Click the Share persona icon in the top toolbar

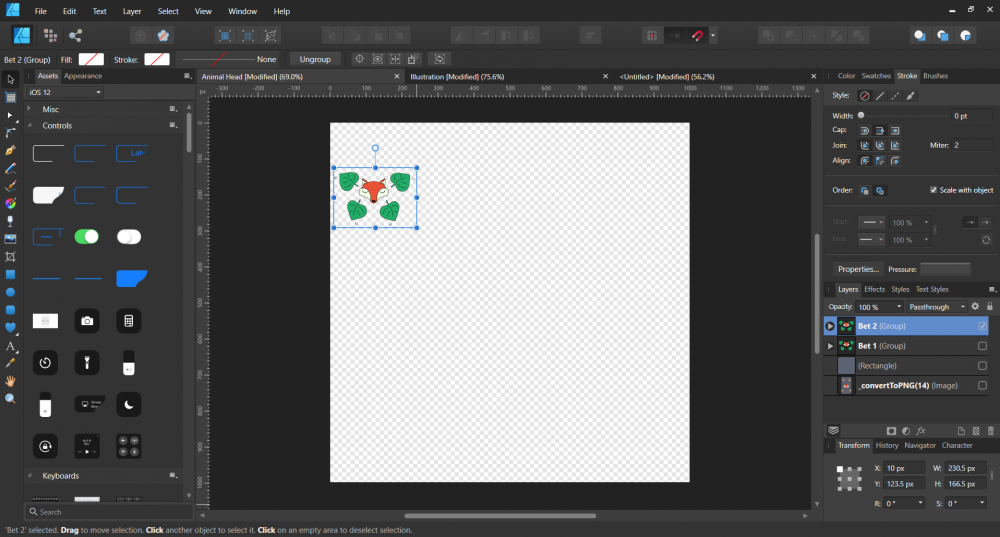coord(75,35)
